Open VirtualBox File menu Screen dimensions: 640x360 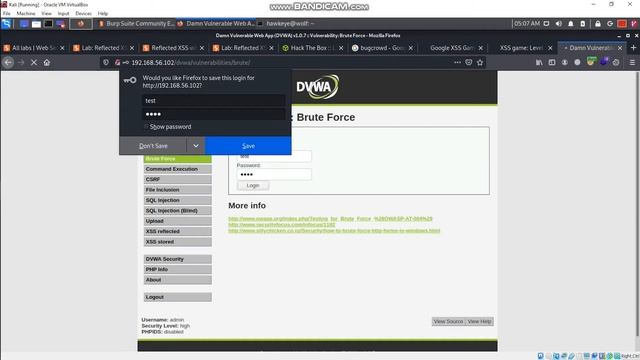pyautogui.click(x=7, y=13)
